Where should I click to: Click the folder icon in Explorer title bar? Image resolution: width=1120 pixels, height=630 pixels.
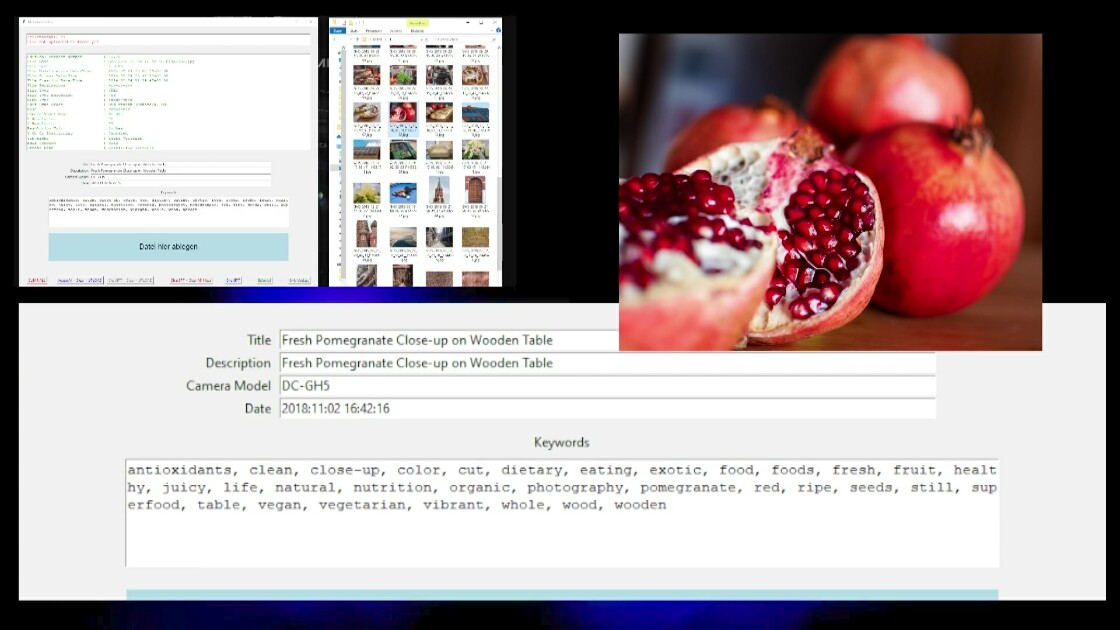[335, 23]
